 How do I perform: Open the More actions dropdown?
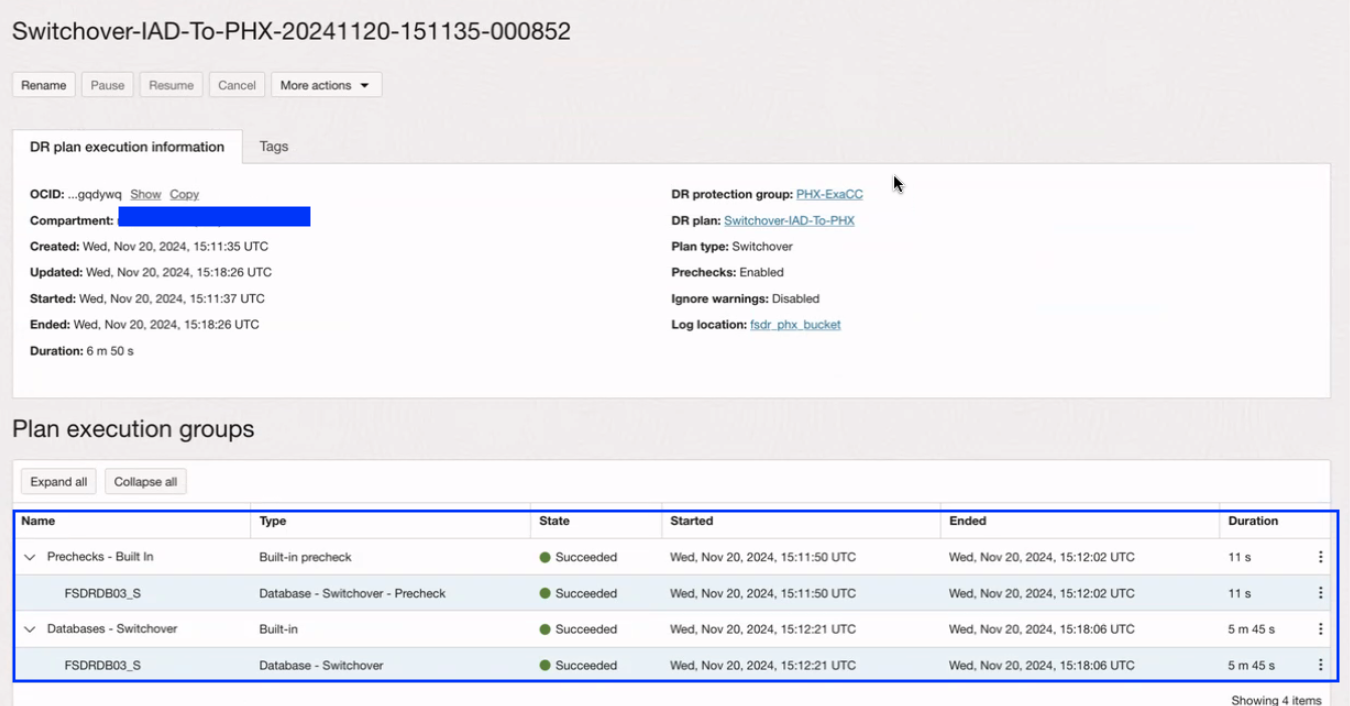coord(326,85)
